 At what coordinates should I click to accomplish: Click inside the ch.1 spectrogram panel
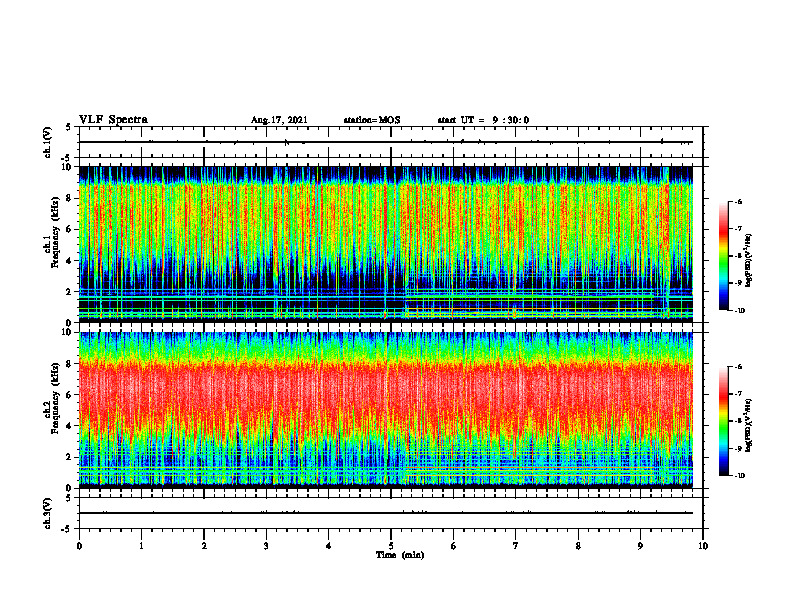point(386,244)
